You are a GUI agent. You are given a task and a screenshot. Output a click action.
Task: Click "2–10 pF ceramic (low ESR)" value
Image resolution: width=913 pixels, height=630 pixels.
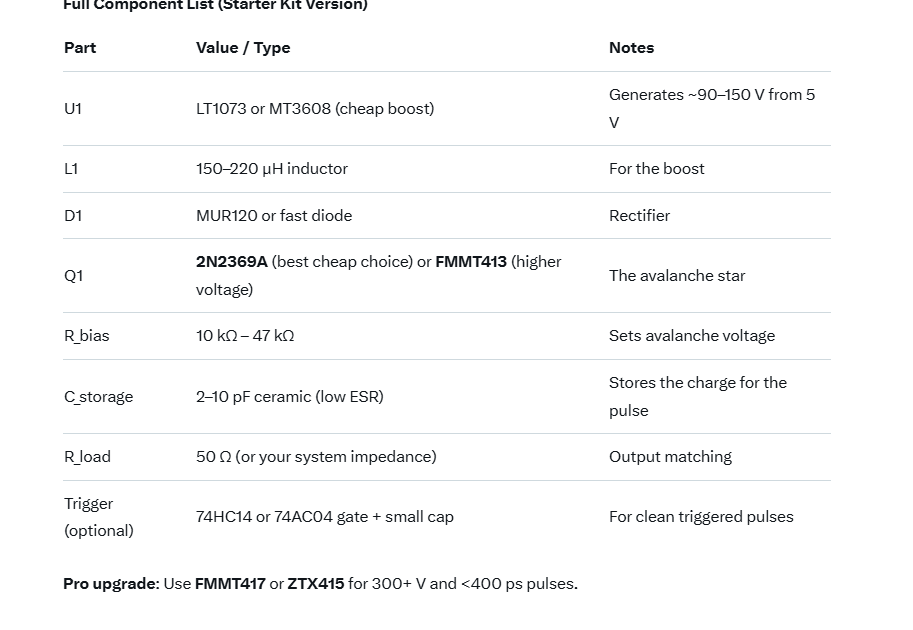click(290, 397)
